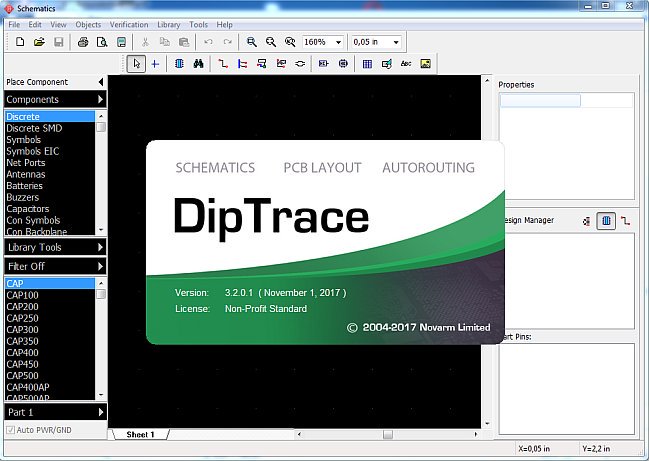649x461 pixels.
Task: Open the Edit menu
Action: (35, 24)
